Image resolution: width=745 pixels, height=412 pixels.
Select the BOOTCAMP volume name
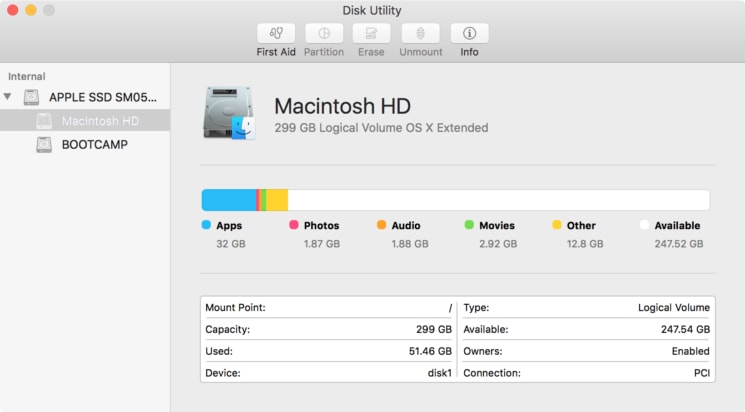pyautogui.click(x=94, y=144)
